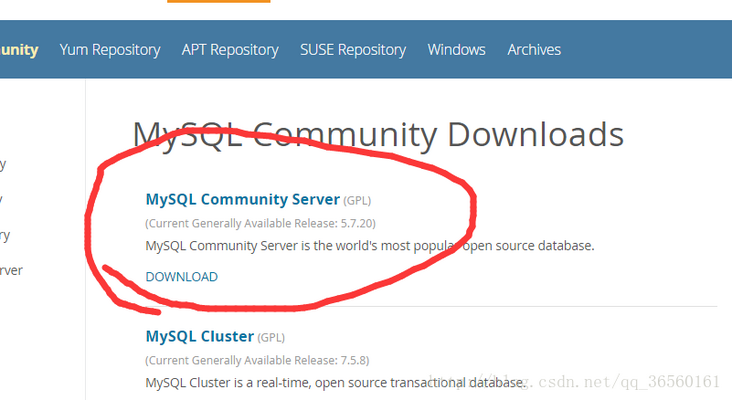Viewport: 732px width, 400px height.
Task: Click the MySQL Cluster release 7.5.8 text
Action: tap(257, 360)
